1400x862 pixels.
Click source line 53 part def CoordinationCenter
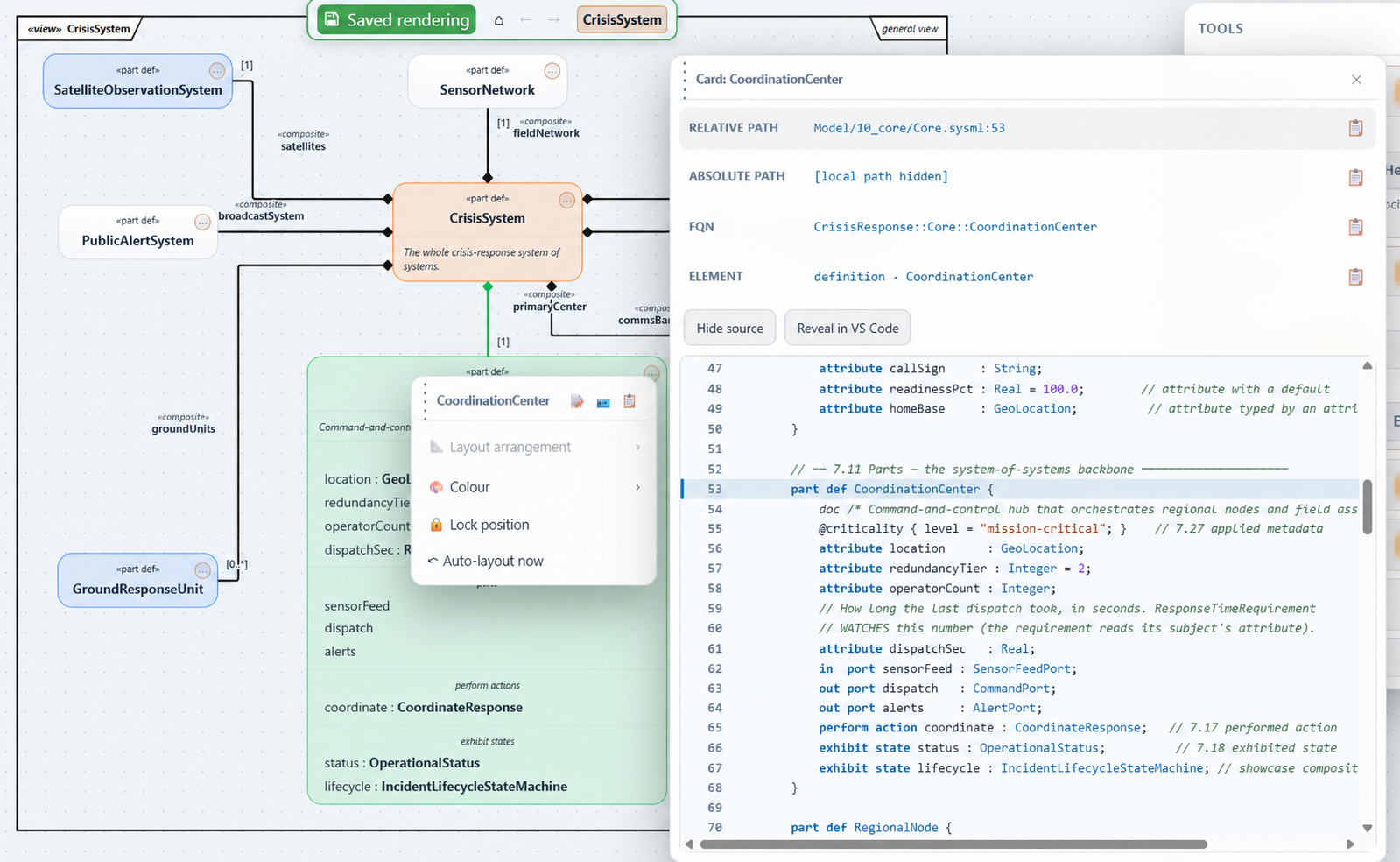point(1020,489)
